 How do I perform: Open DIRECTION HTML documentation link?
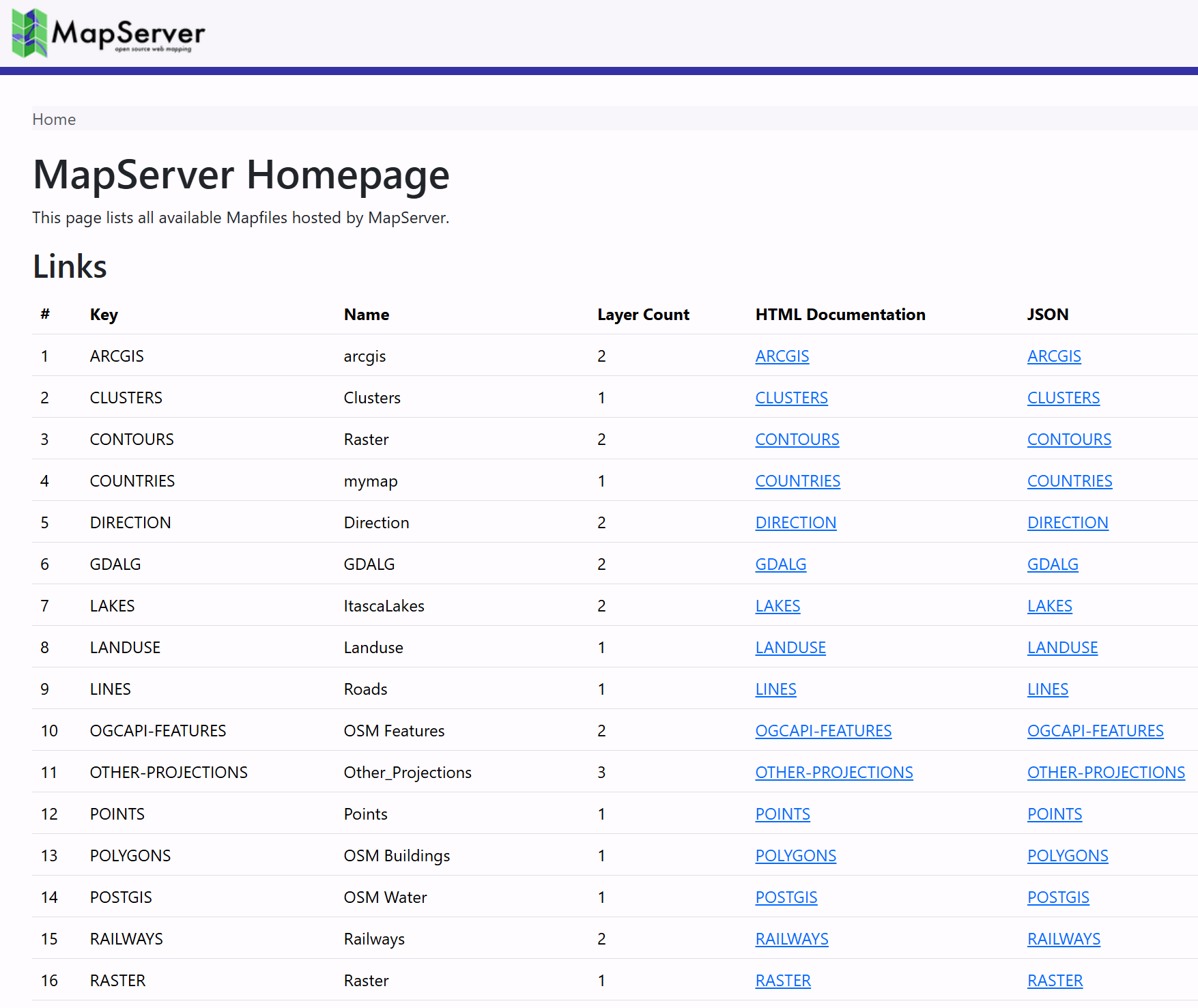pos(796,523)
